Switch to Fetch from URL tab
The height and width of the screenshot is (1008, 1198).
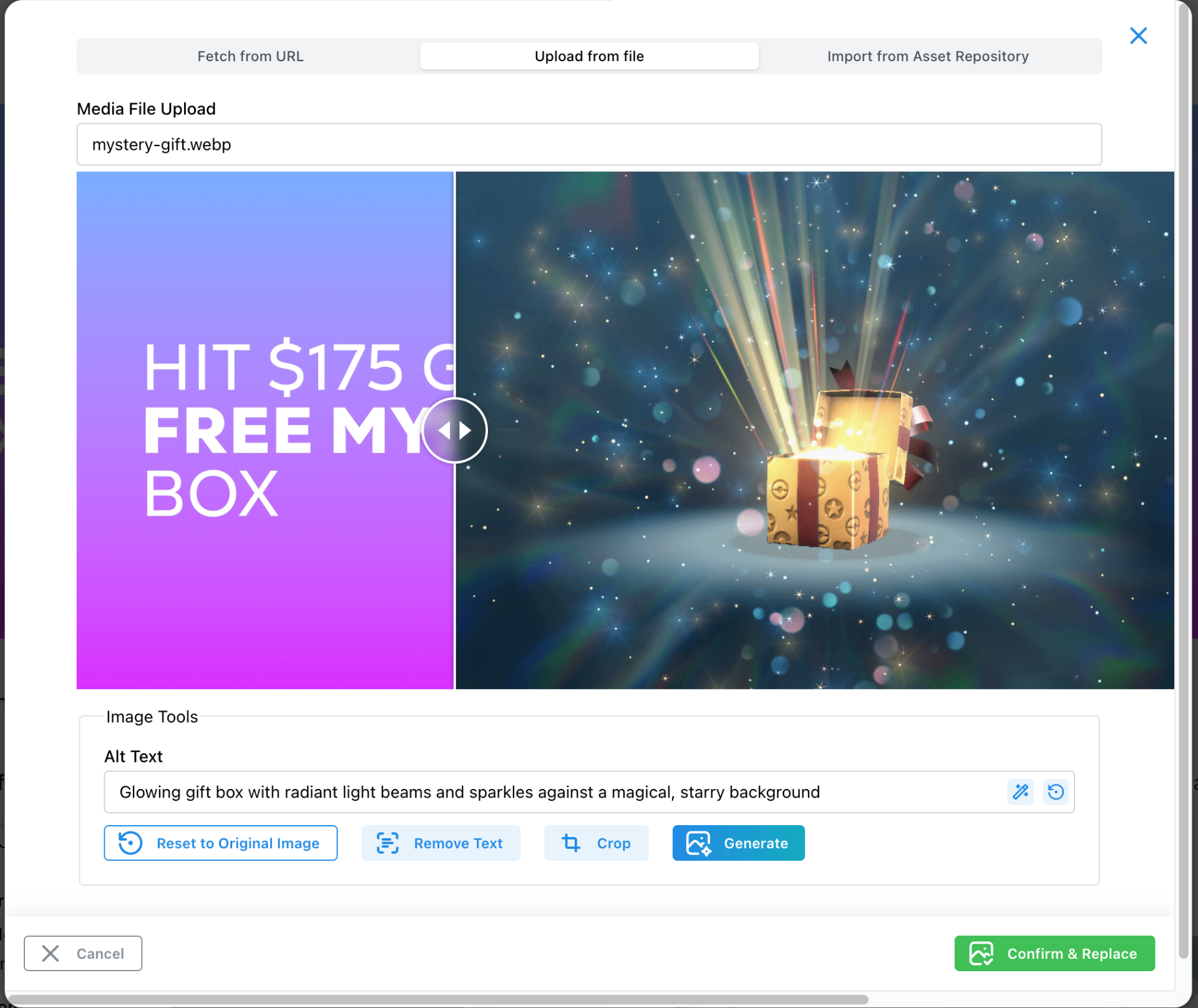(250, 56)
